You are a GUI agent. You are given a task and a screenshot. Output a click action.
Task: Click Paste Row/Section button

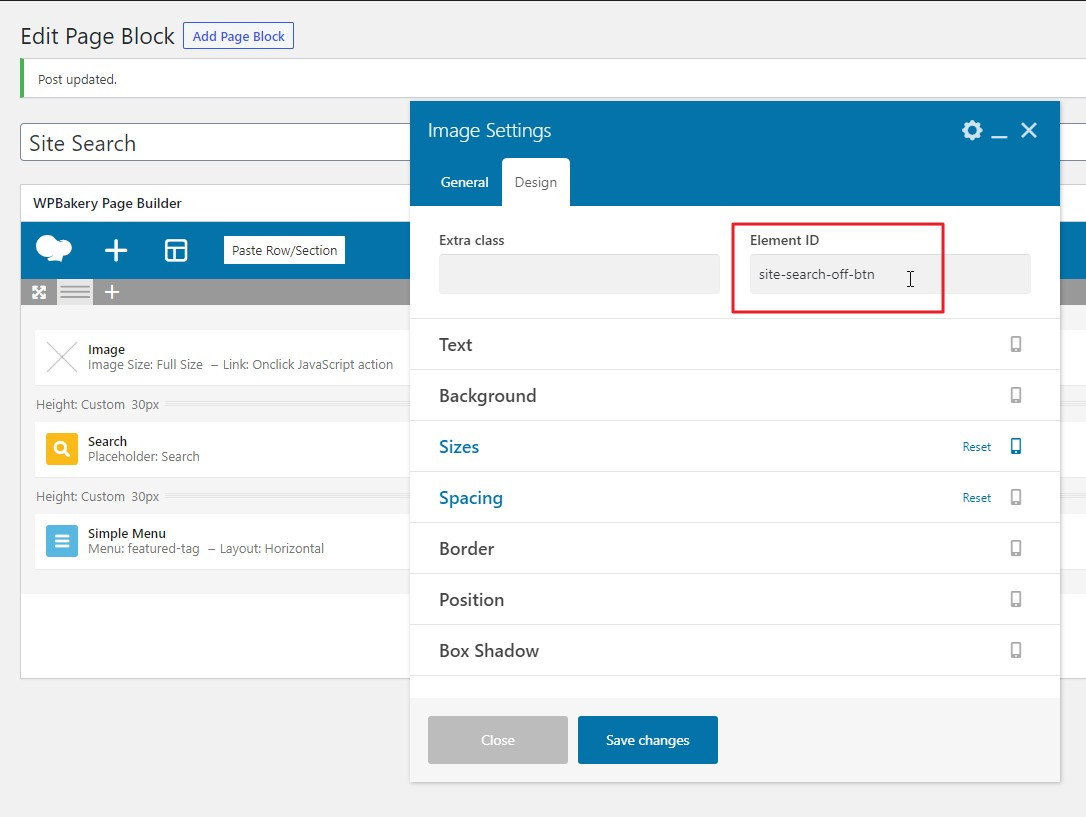284,251
